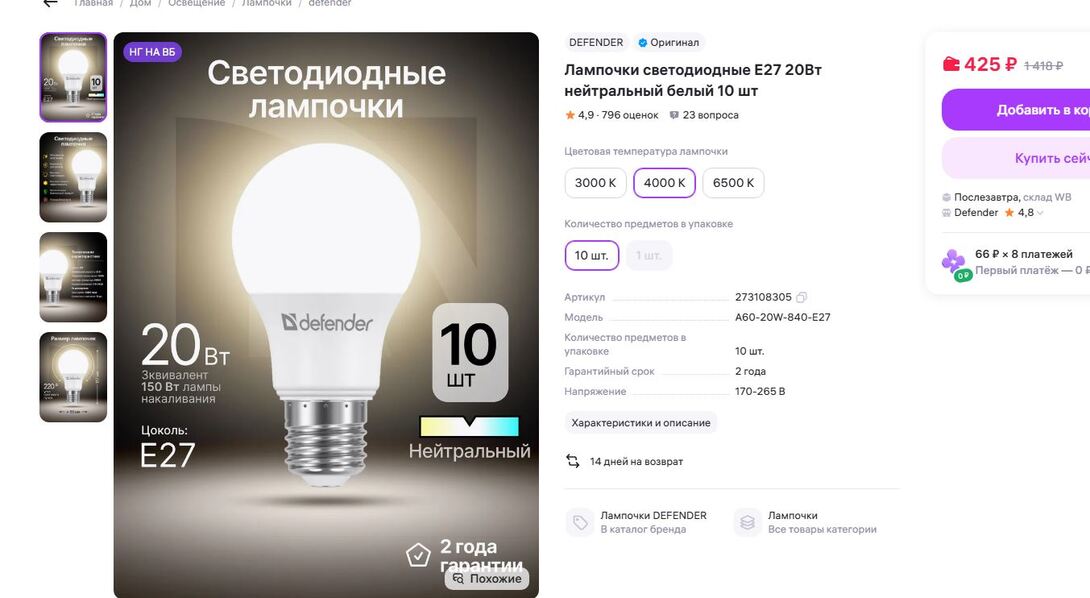Click the category stack icon for Лампочки
The width and height of the screenshot is (1090, 598).
click(x=747, y=522)
